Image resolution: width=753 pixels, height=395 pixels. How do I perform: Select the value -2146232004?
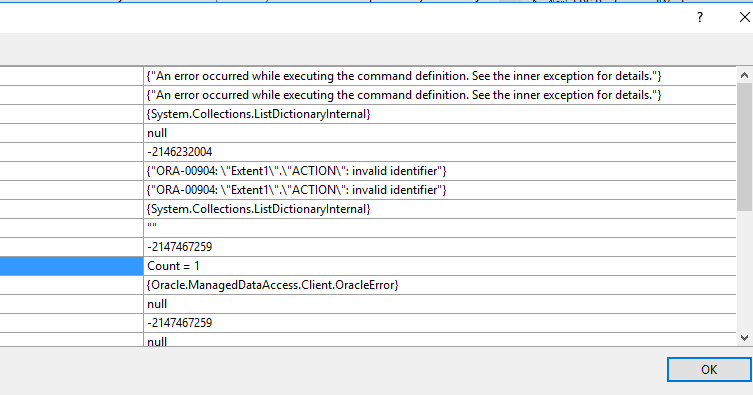click(x=180, y=152)
